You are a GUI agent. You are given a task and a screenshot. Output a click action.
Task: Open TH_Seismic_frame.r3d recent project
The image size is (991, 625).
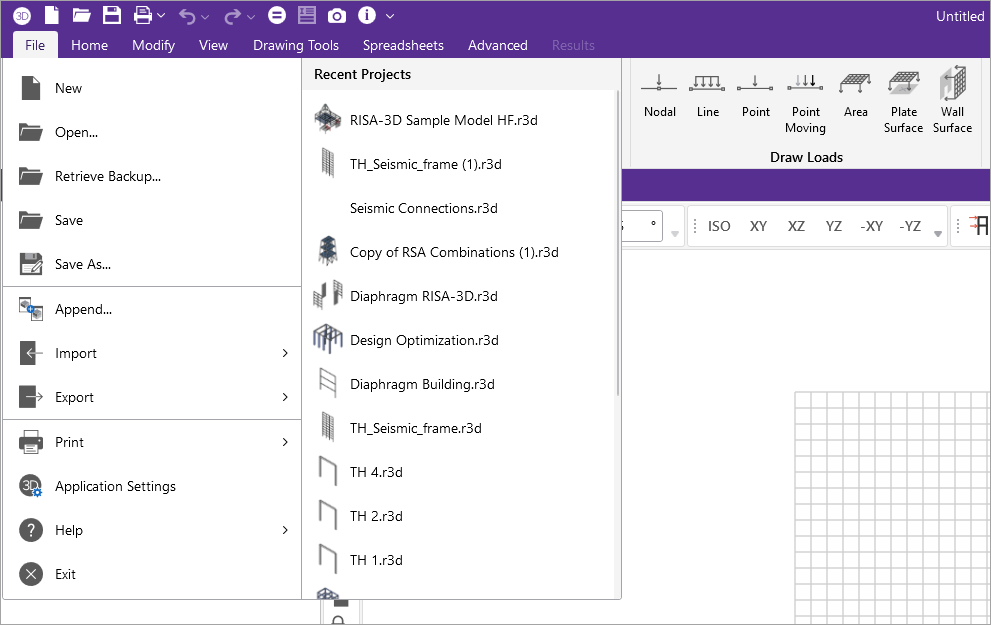point(458,428)
